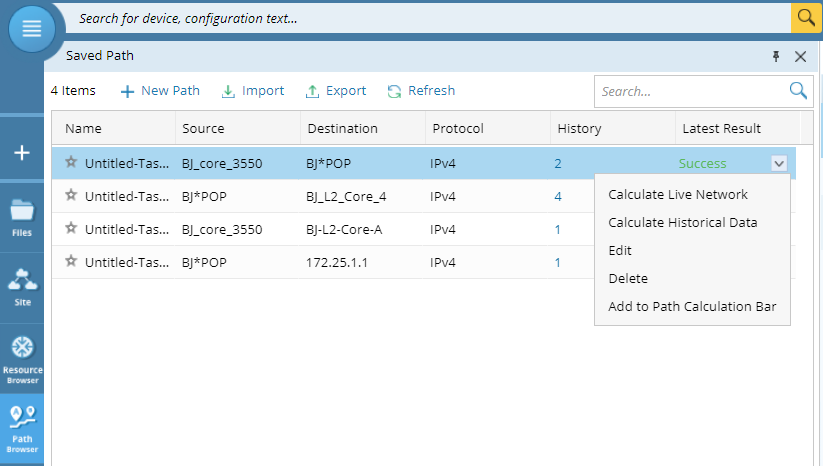Click the Import button
Image resolution: width=823 pixels, height=466 pixels.
[x=252, y=91]
